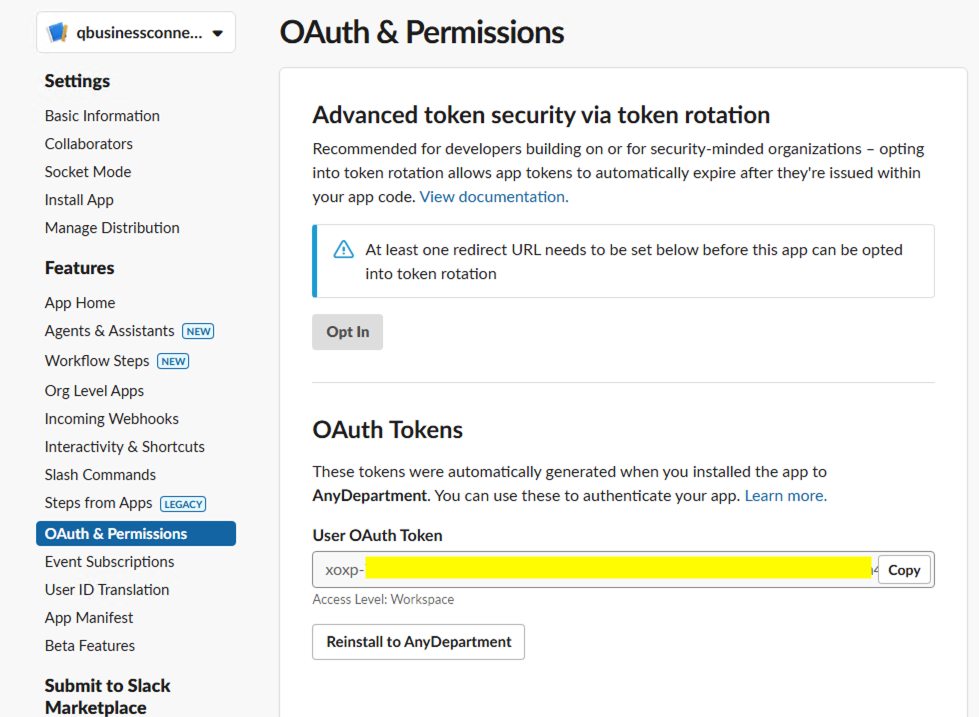Go to User ID Translation

107,590
